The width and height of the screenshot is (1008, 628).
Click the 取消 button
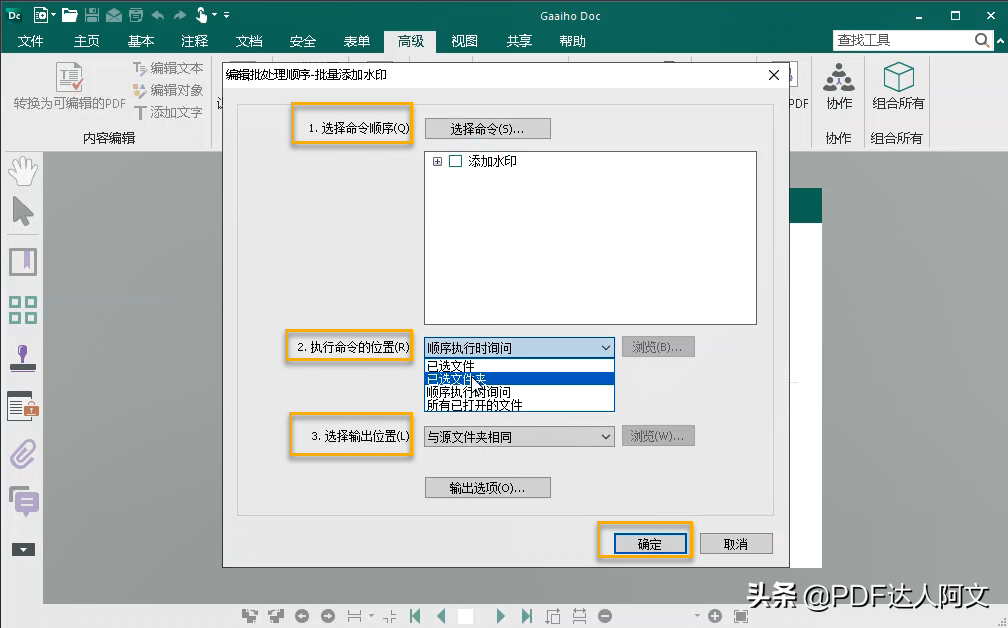click(x=736, y=544)
